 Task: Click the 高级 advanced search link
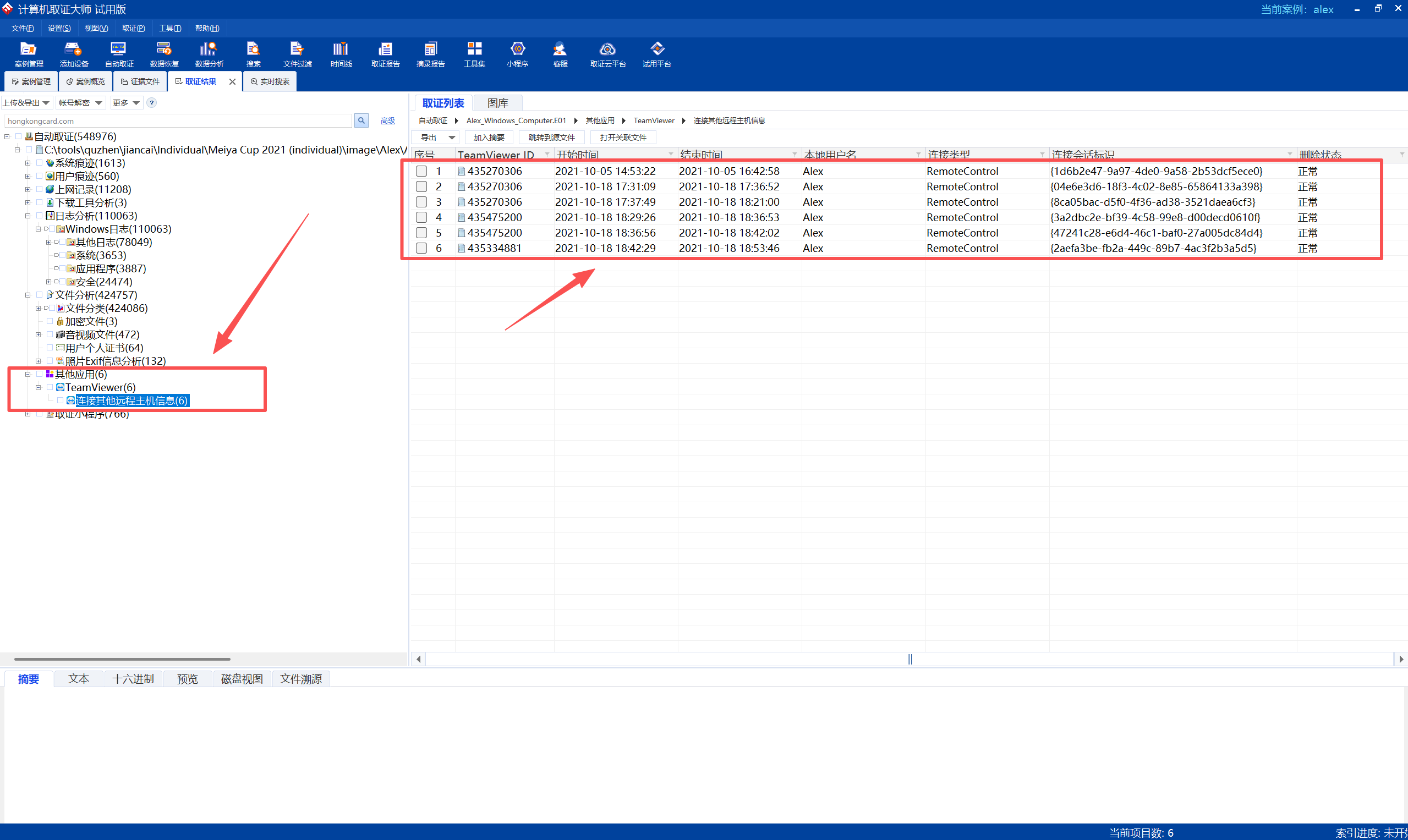(x=387, y=120)
